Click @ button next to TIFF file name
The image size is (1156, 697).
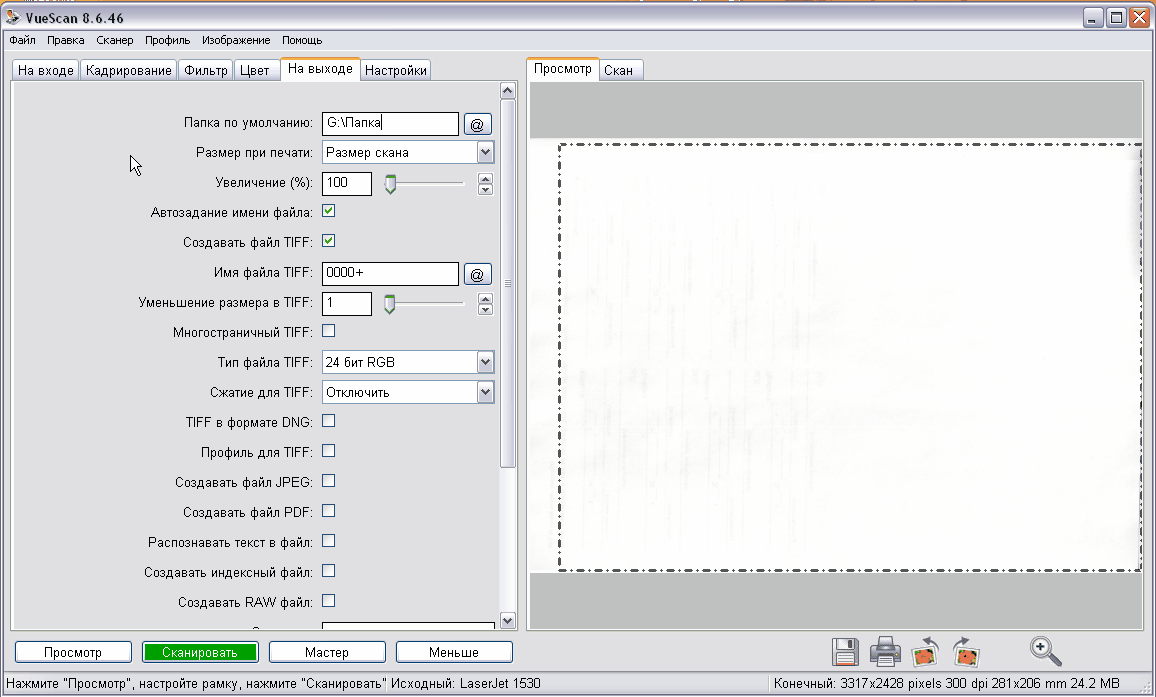(477, 274)
